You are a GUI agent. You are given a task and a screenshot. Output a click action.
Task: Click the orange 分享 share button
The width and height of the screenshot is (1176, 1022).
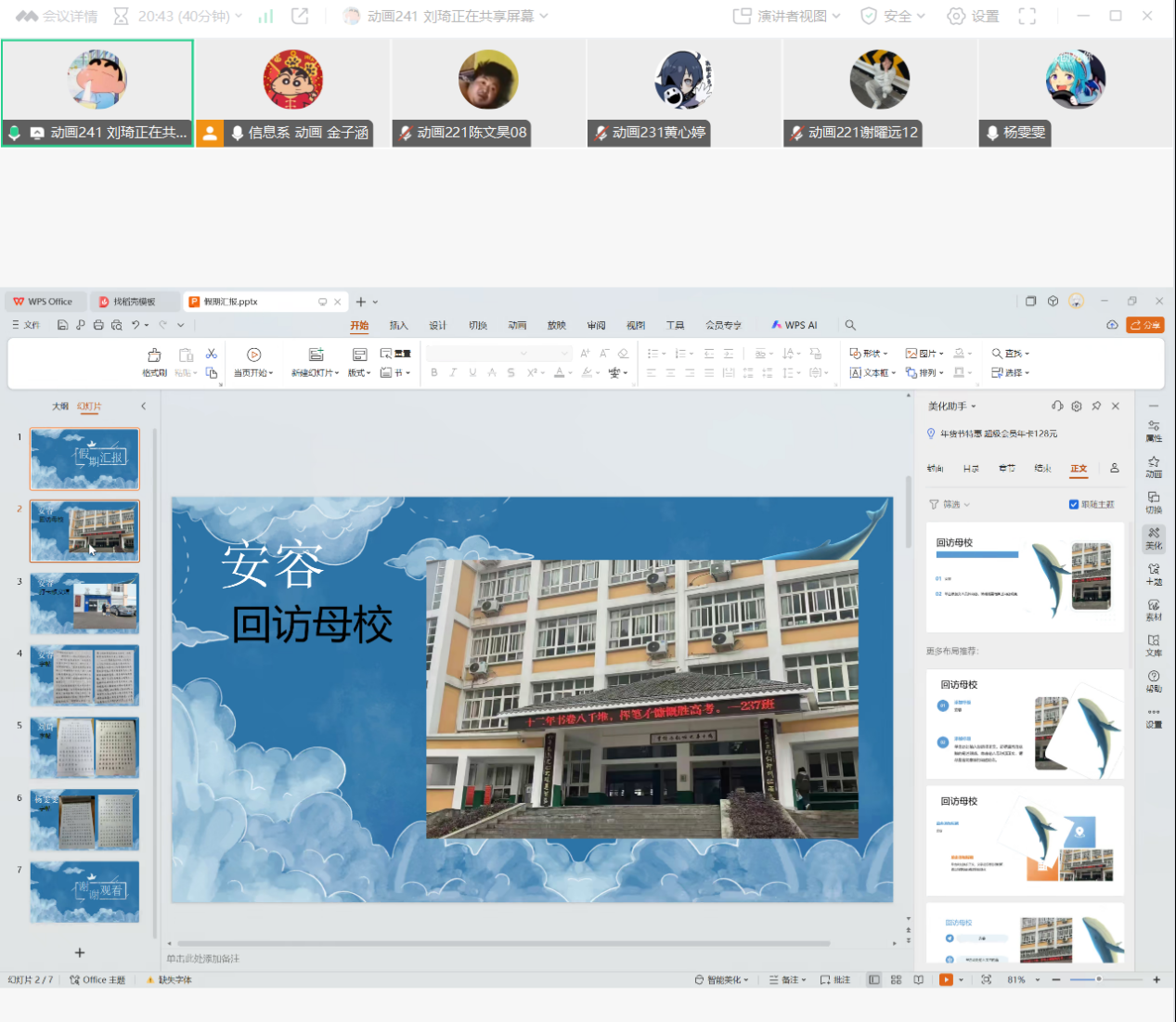1144,325
